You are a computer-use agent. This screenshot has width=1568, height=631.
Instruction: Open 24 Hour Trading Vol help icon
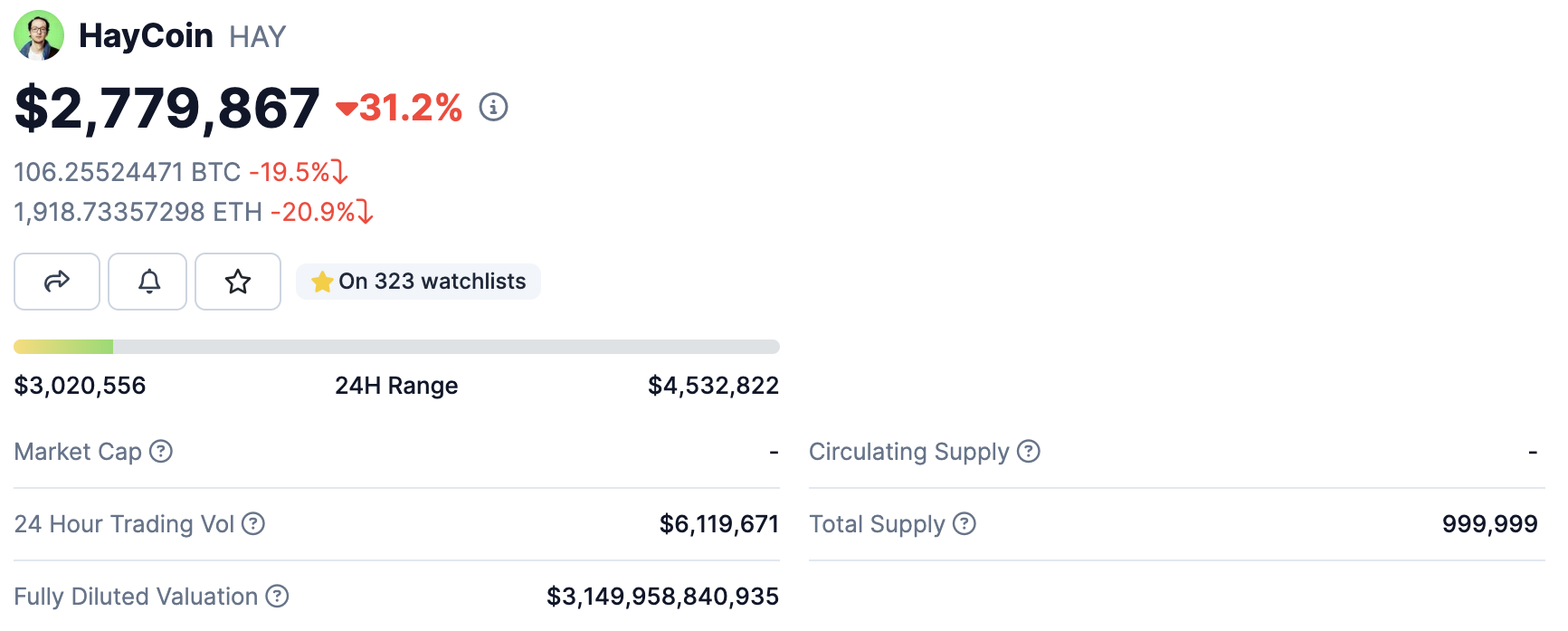pyautogui.click(x=253, y=523)
